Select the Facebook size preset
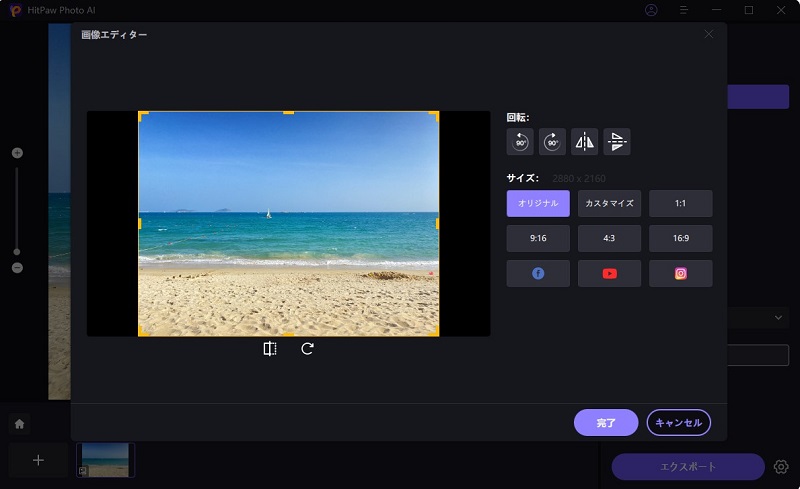The image size is (800, 489). [x=538, y=274]
